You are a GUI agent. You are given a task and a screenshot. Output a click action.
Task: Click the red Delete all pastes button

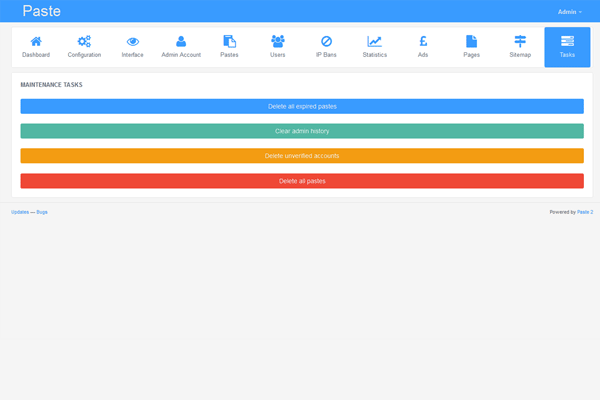click(302, 181)
